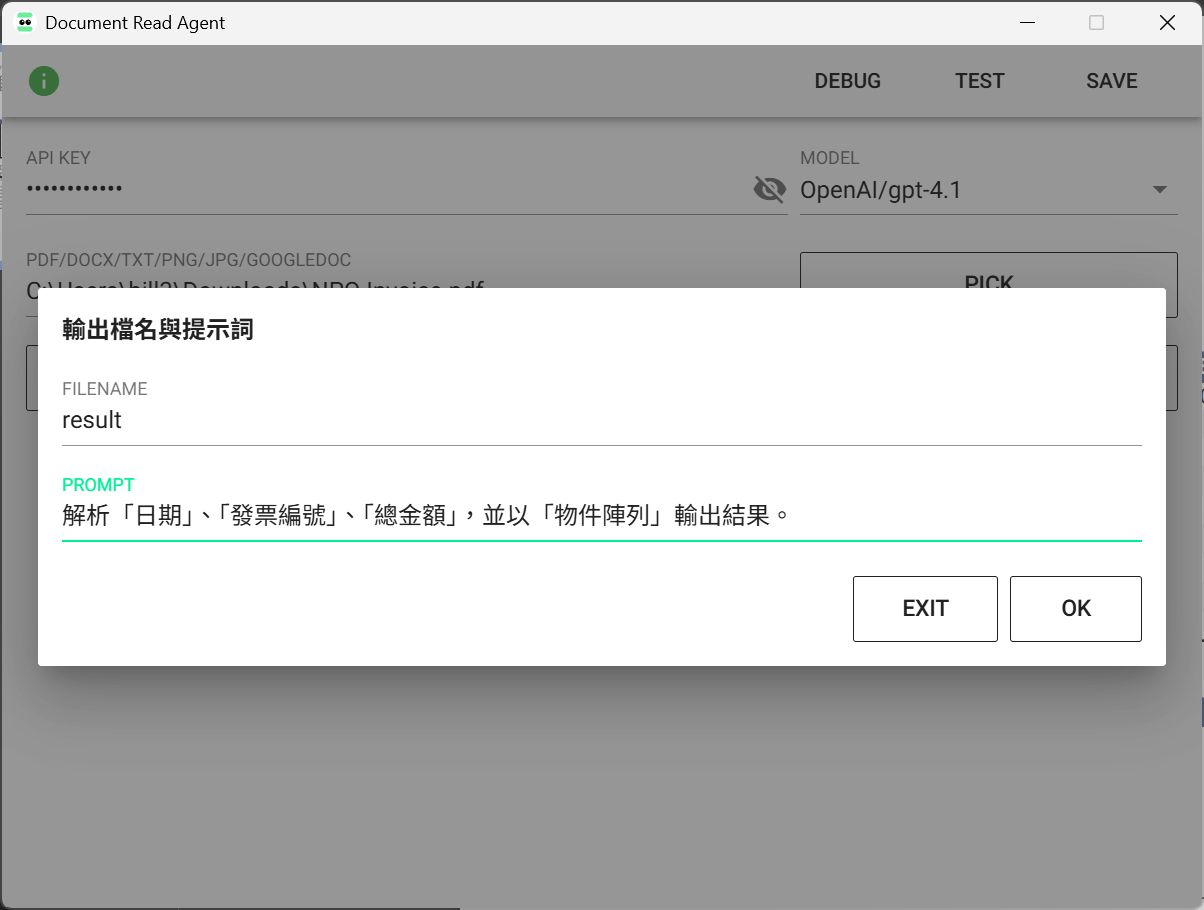Click the Document Read Agent title text
The height and width of the screenshot is (910, 1204).
click(135, 22)
